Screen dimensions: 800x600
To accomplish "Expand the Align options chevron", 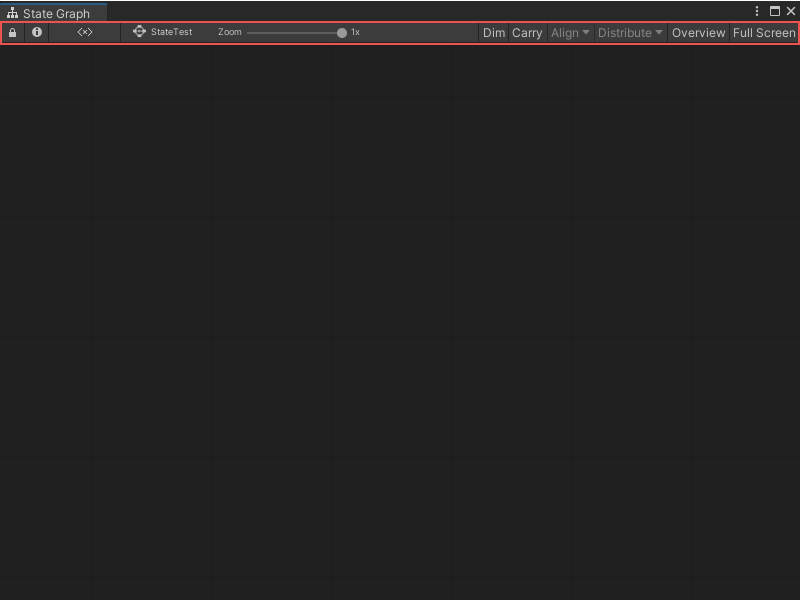I will (x=584, y=33).
